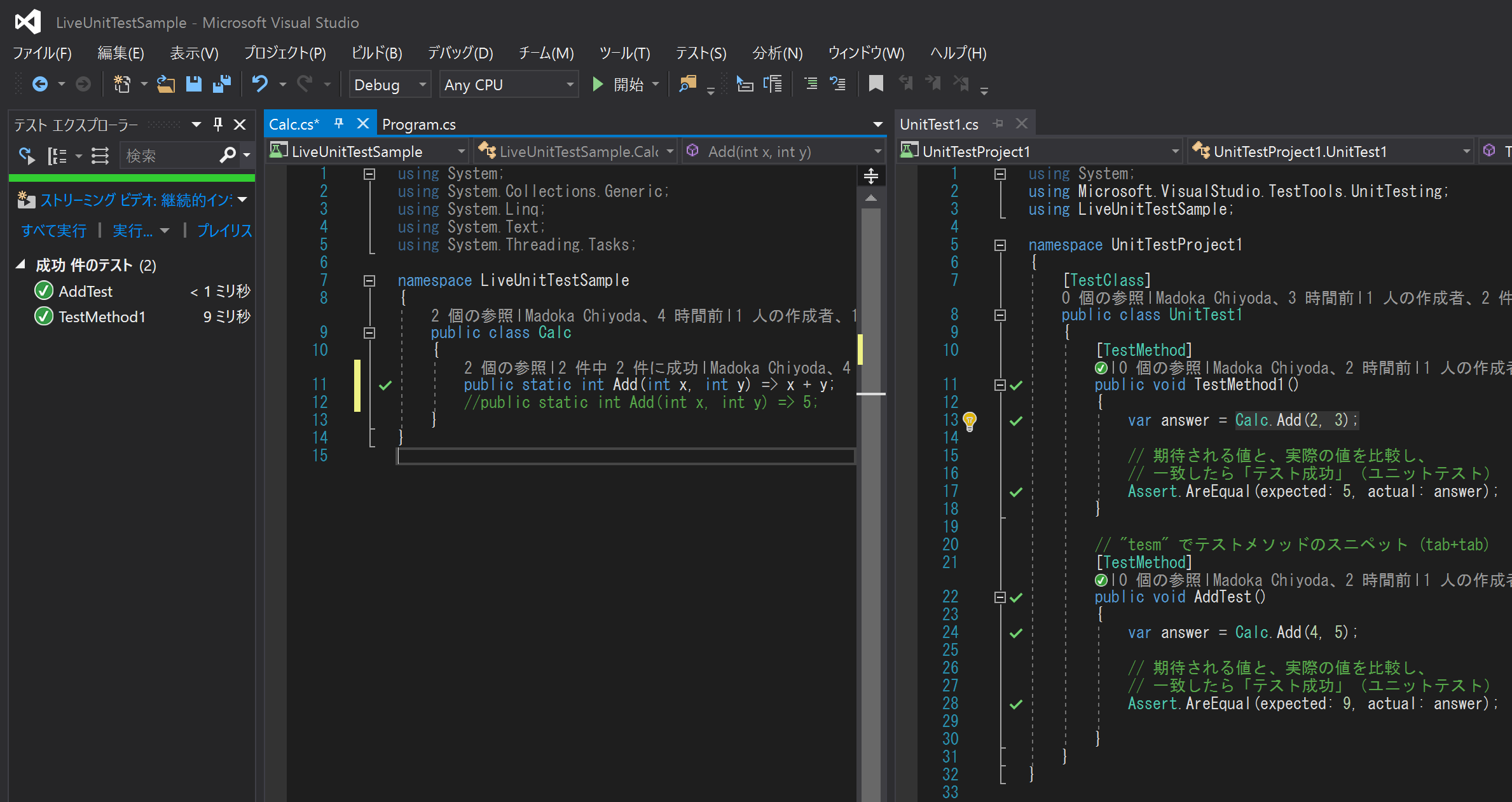
Task: Click the Test Explorer search field
Action: (168, 156)
